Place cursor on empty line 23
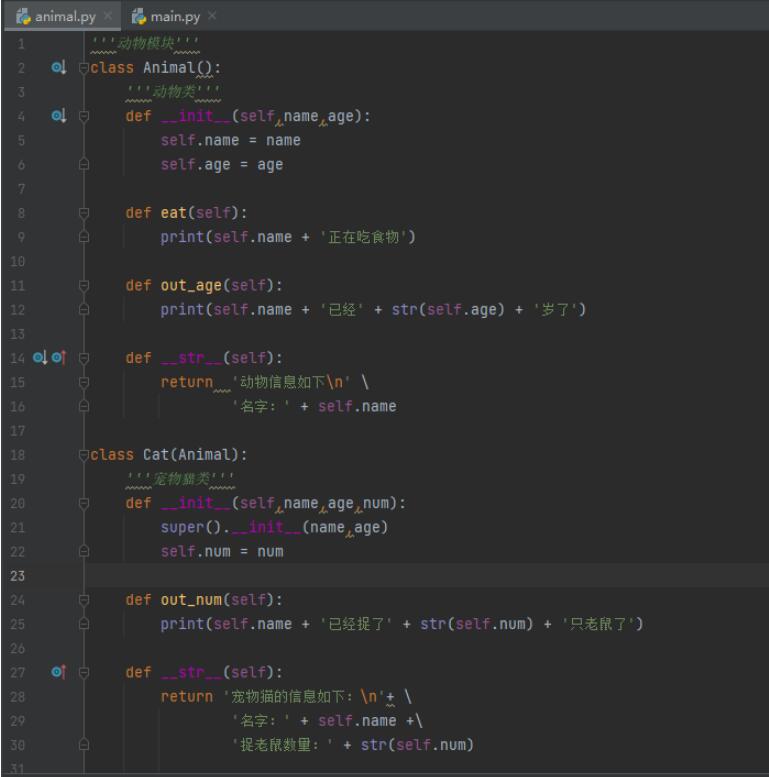Viewport: 769px width, 777px height. 400,576
